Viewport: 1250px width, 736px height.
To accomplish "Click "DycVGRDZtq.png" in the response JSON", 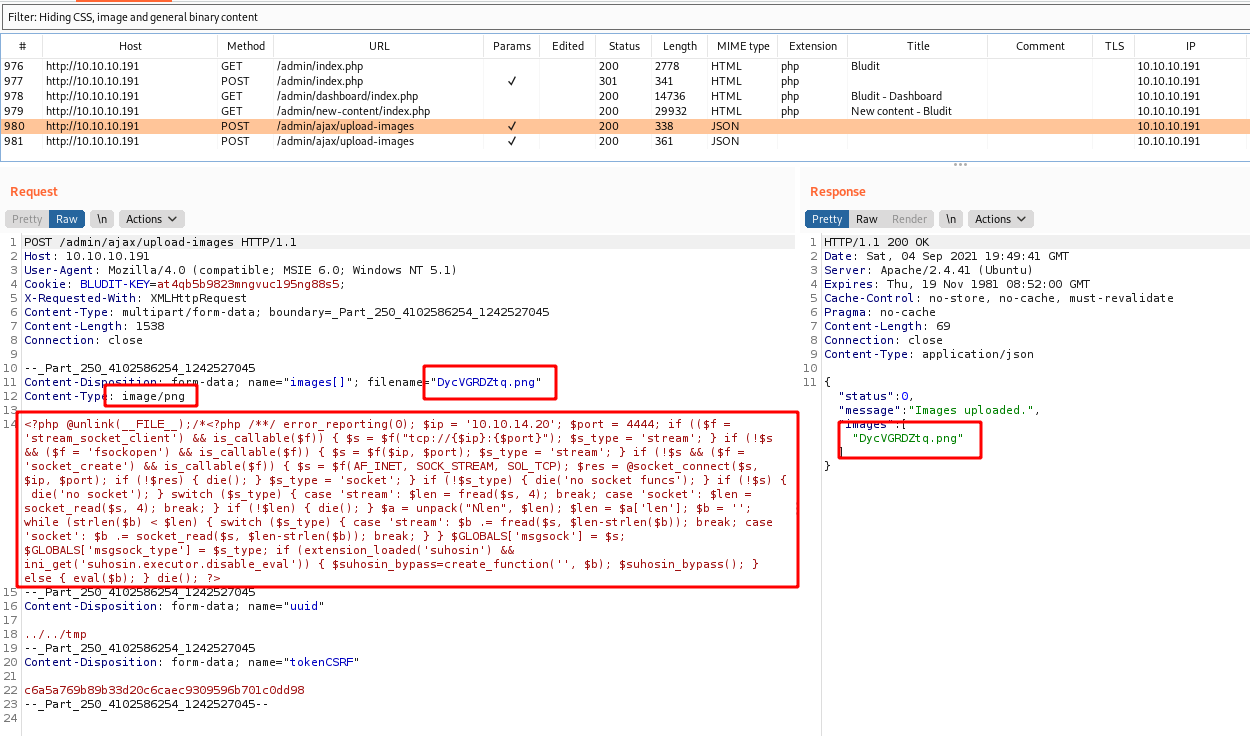I will [x=907, y=438].
